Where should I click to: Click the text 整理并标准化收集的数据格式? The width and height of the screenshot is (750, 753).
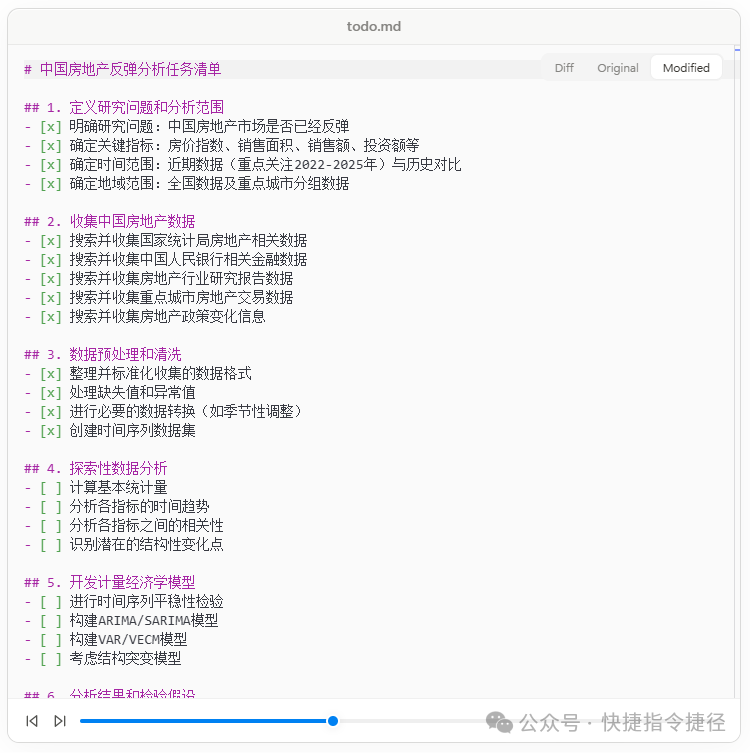(x=160, y=374)
